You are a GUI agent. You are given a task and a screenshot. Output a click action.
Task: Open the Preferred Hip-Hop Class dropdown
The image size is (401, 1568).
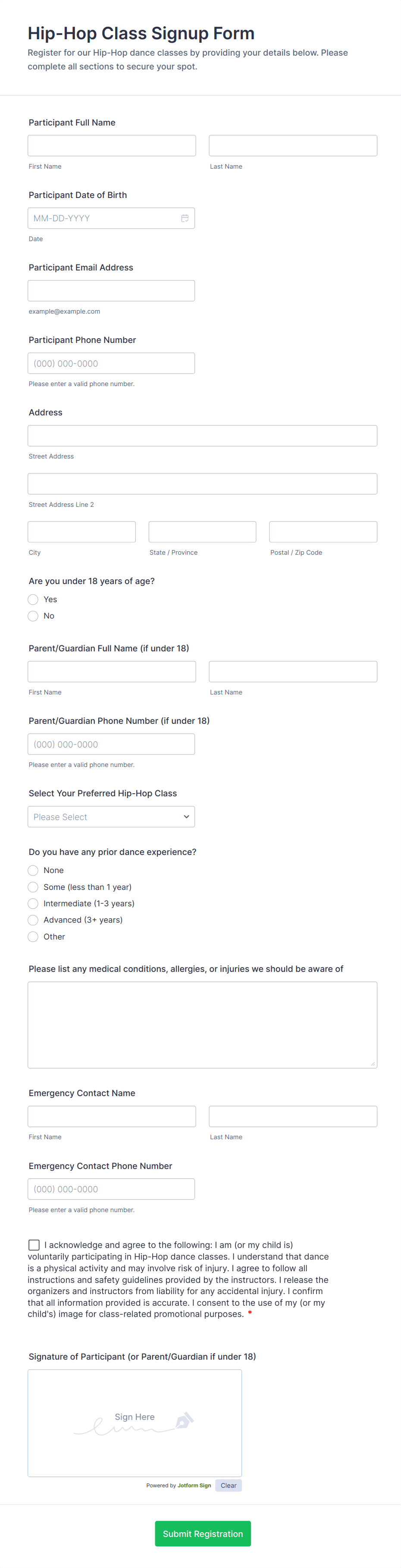tap(111, 817)
